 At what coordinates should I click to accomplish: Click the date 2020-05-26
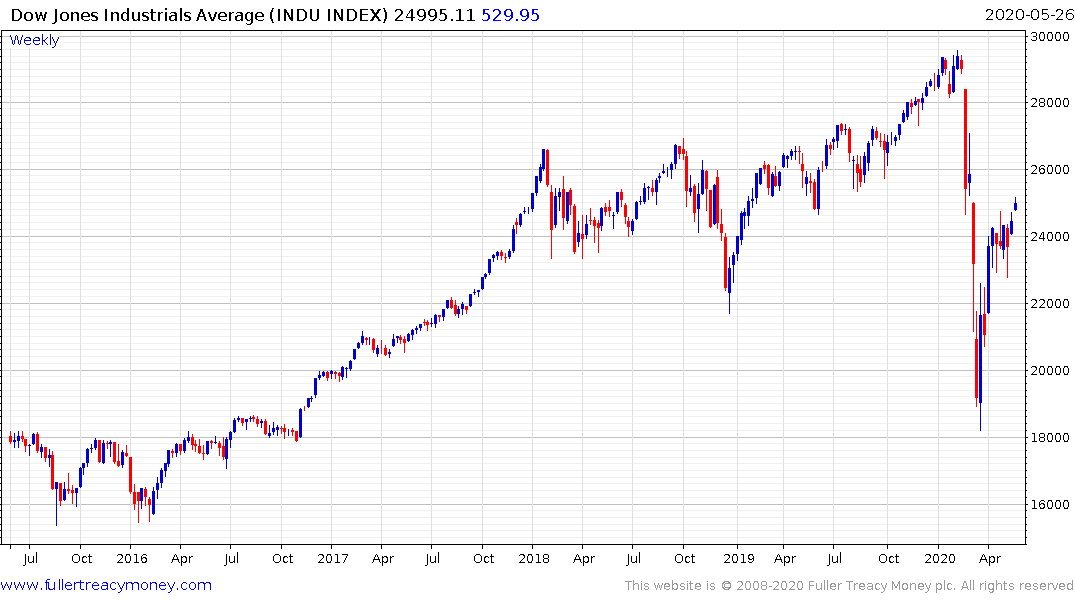pos(1029,15)
